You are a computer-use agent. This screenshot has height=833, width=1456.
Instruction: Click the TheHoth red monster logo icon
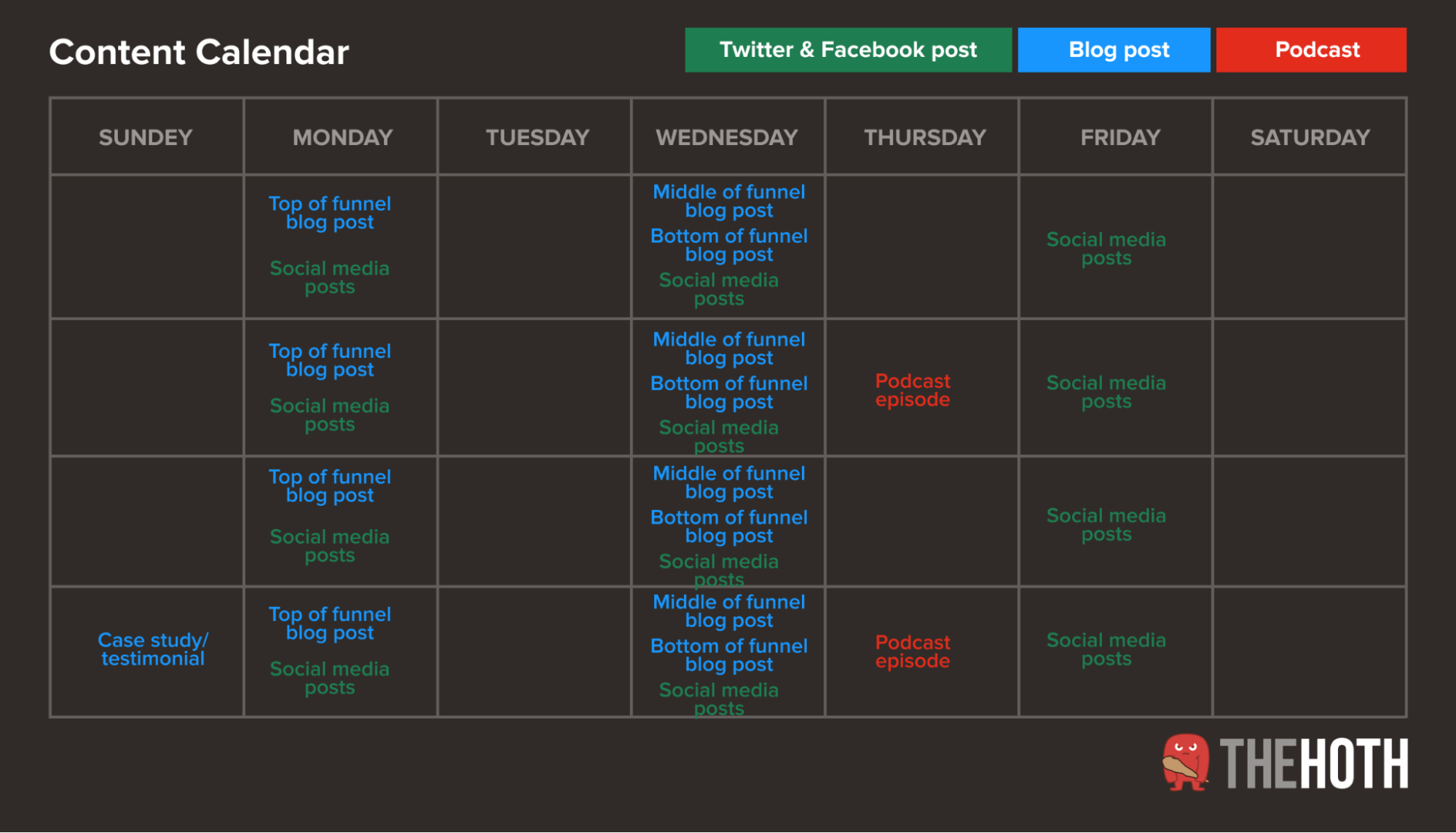[1186, 762]
